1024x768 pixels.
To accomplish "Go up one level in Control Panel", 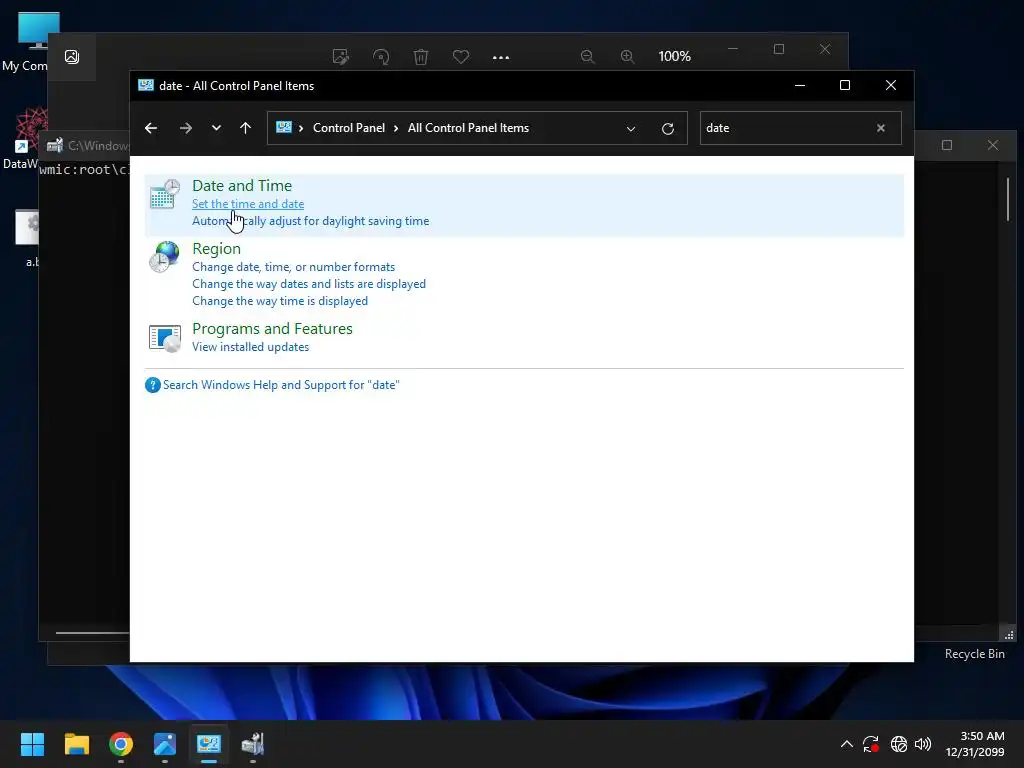I will (245, 128).
